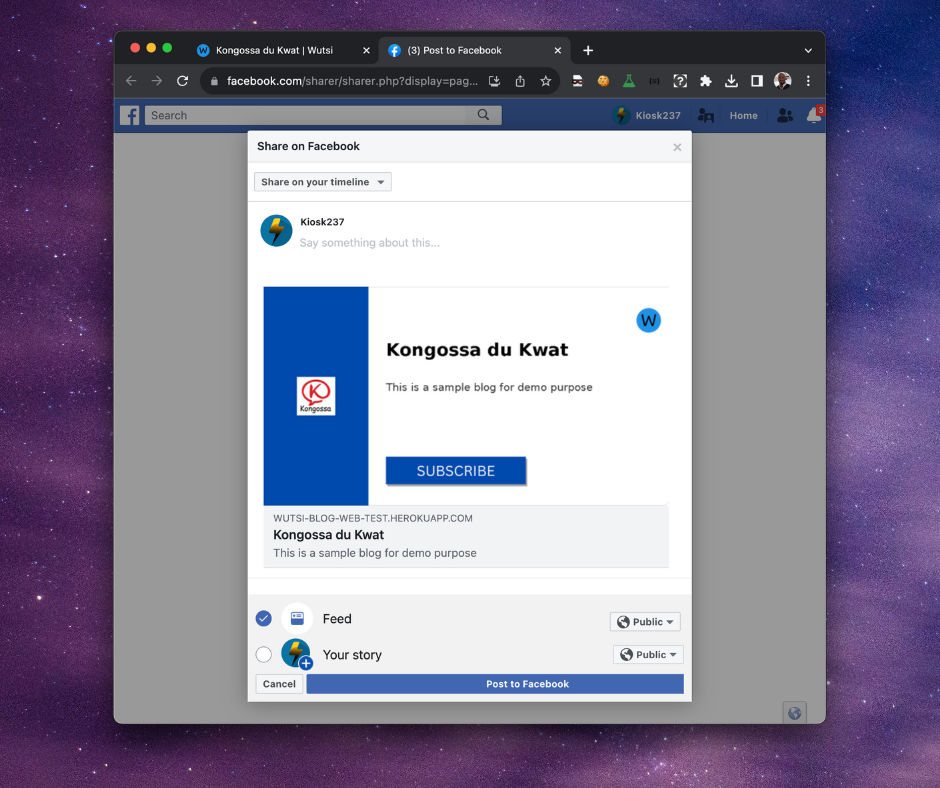The width and height of the screenshot is (940, 788).
Task: Open Feed audience Public dropdown
Action: [x=645, y=622]
